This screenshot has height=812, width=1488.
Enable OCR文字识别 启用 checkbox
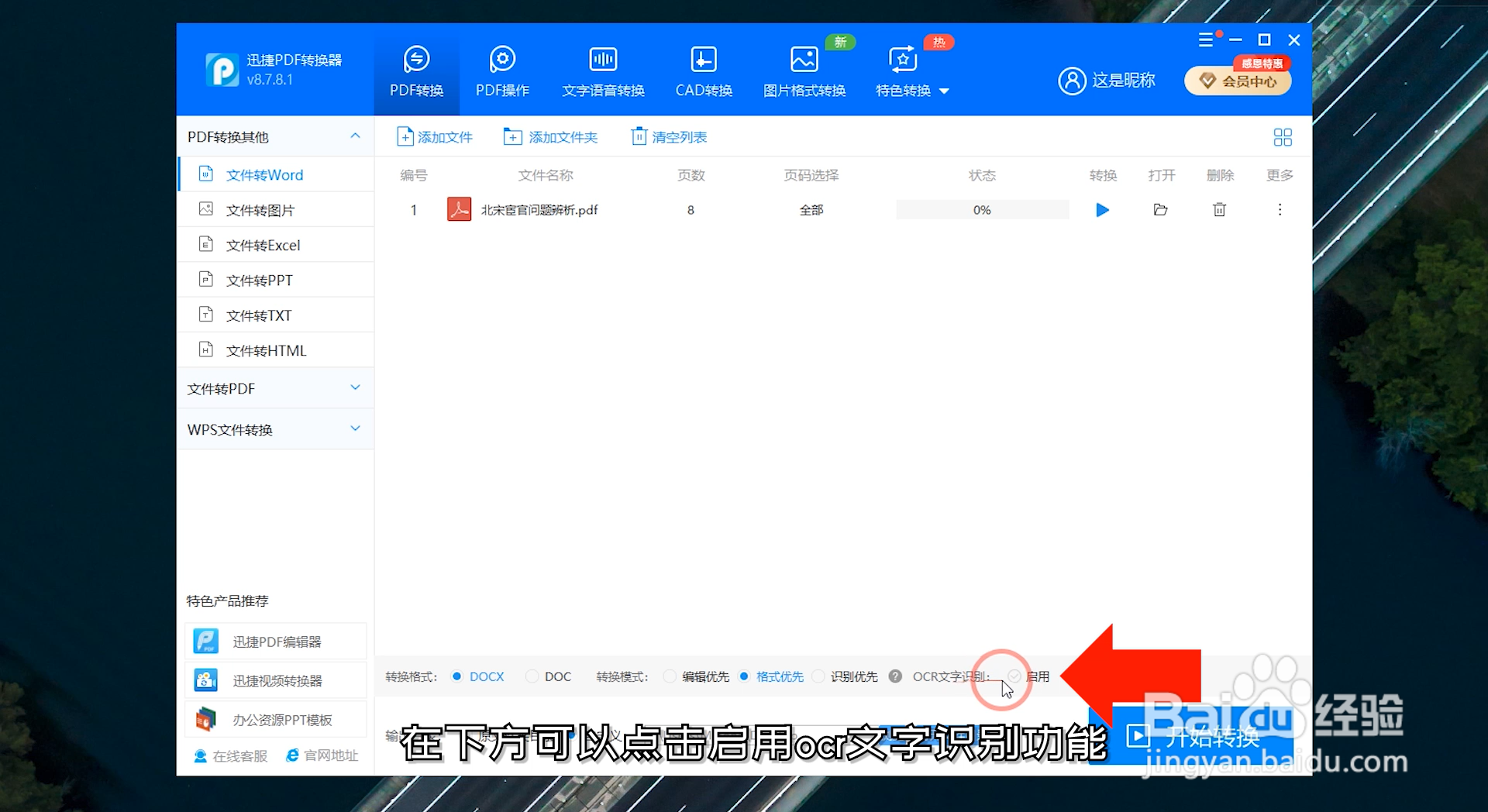1016,676
